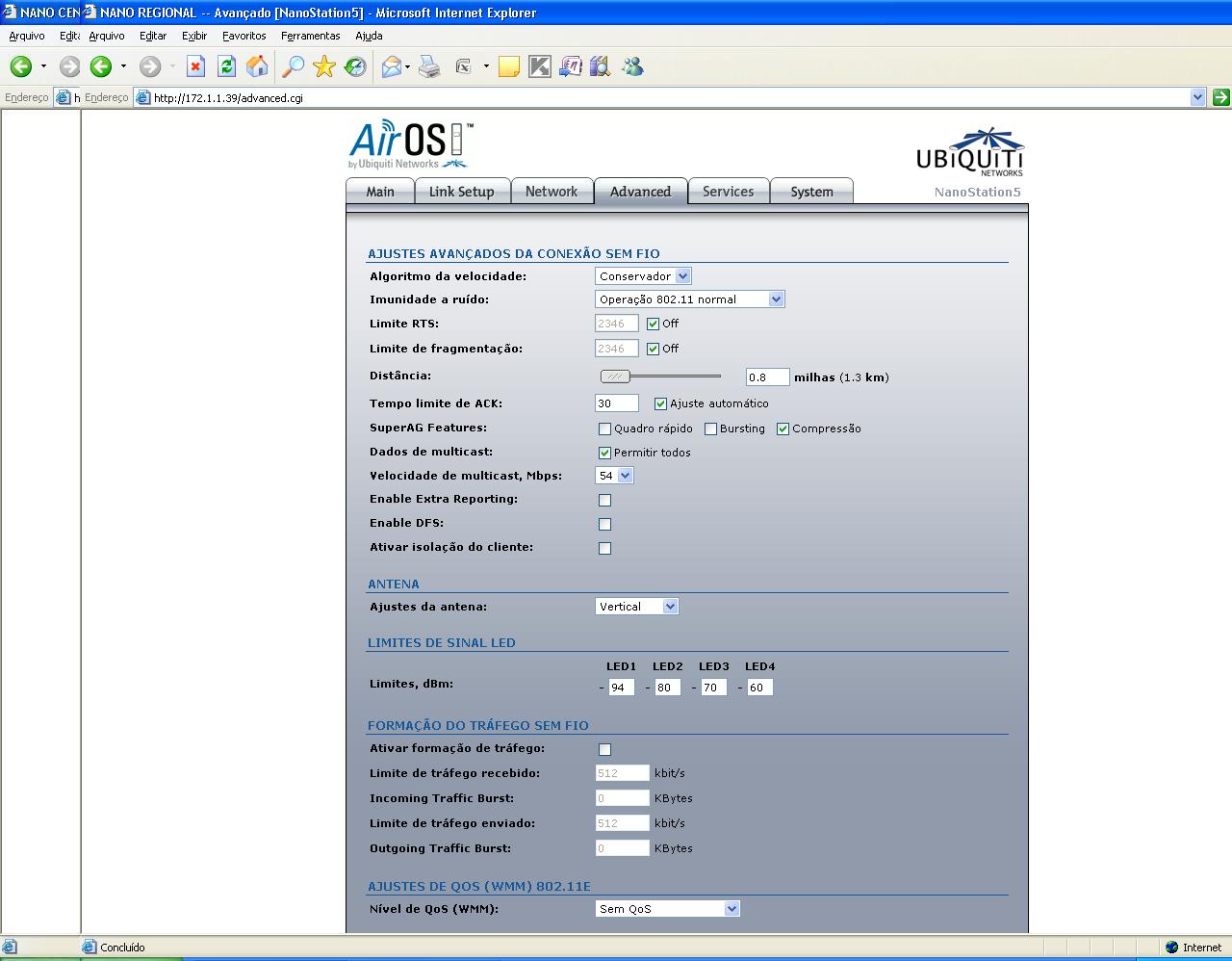Click the Edit with Excel toolbar icon
The height and width of the screenshot is (961, 1232).
(x=463, y=66)
